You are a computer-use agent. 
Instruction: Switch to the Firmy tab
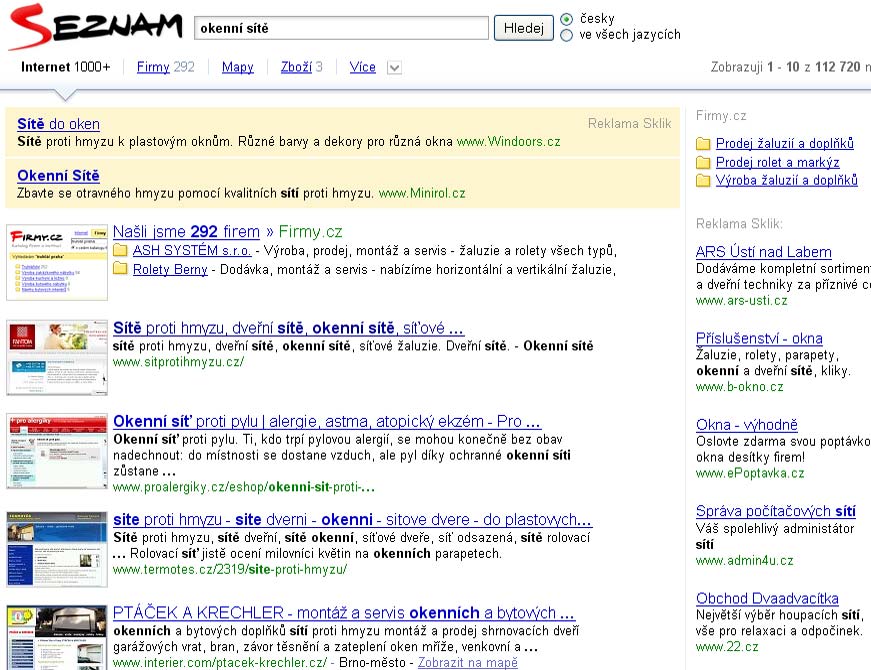coord(153,67)
